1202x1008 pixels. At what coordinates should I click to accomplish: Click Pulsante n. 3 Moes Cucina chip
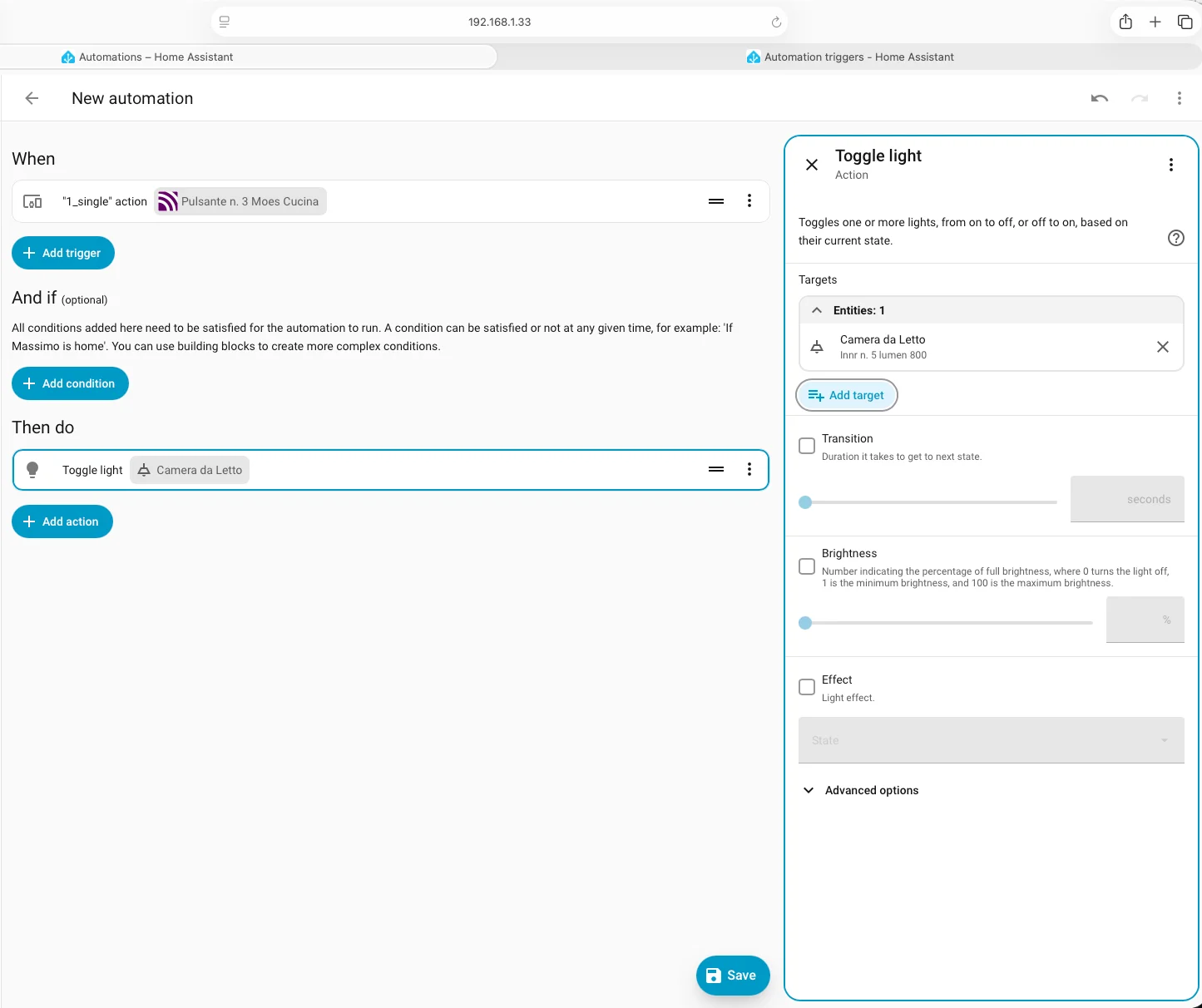[240, 201]
